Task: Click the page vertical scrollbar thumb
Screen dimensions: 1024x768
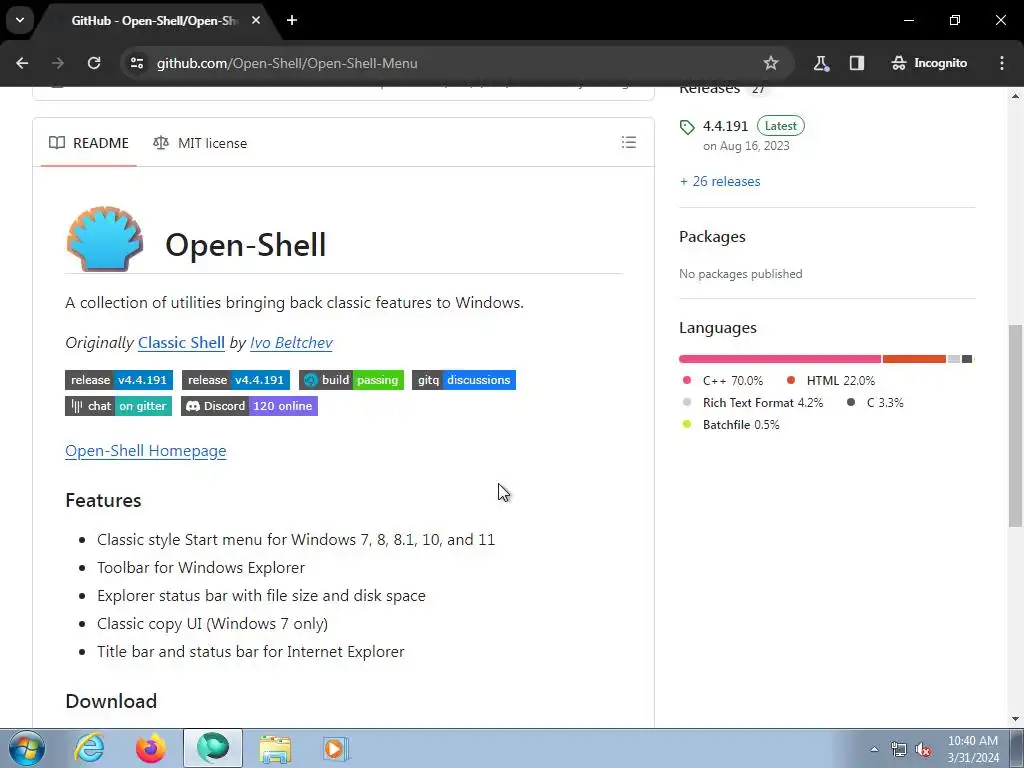Action: 1016,426
